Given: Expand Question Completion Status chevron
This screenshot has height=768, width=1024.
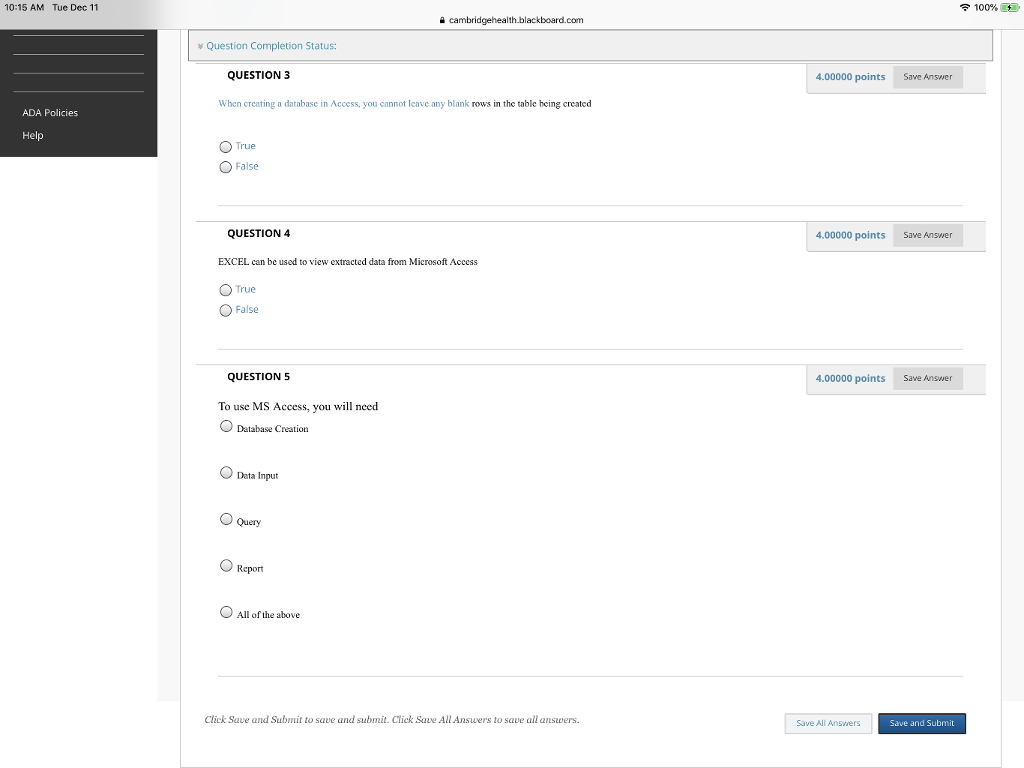Looking at the screenshot, I should (200, 46).
